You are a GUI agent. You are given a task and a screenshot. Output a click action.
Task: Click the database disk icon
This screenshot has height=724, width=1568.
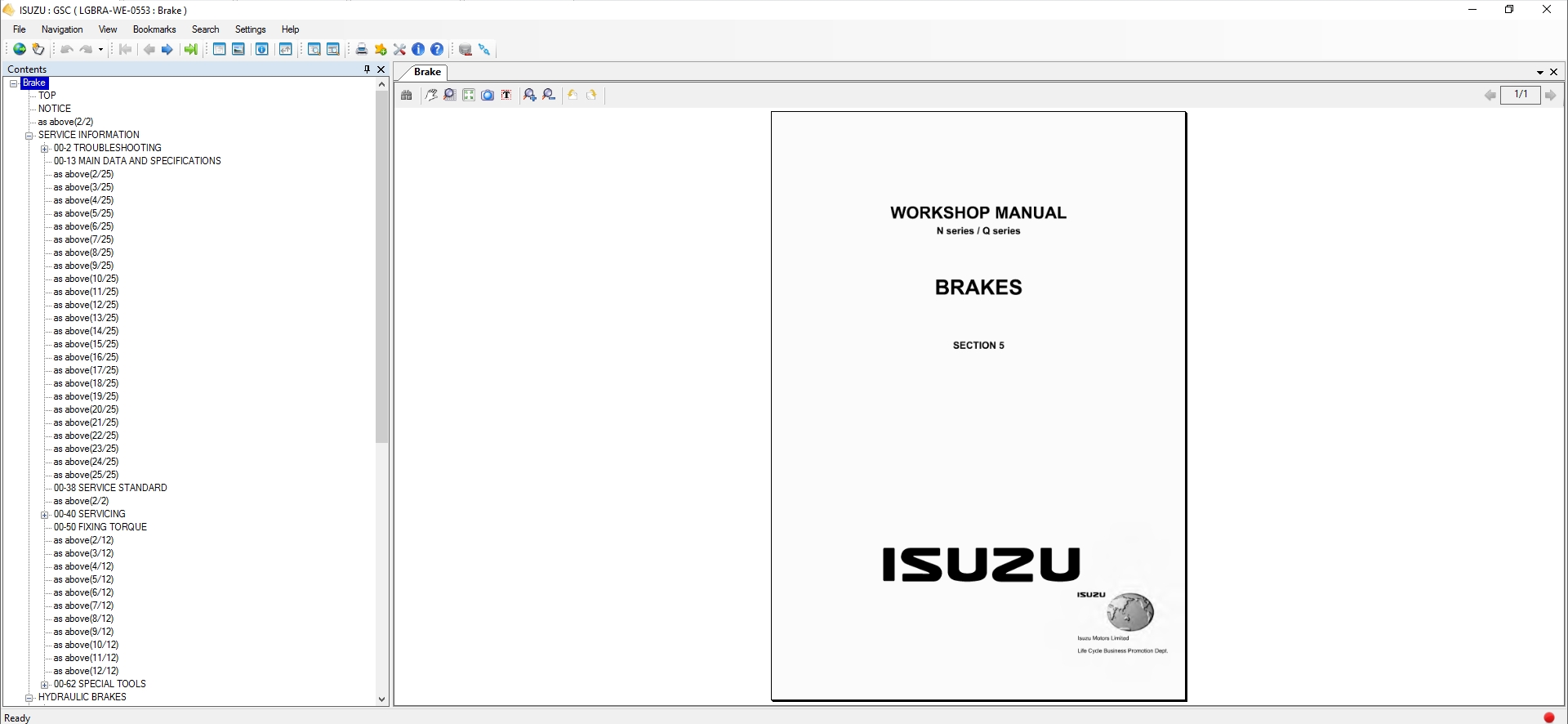click(x=465, y=50)
